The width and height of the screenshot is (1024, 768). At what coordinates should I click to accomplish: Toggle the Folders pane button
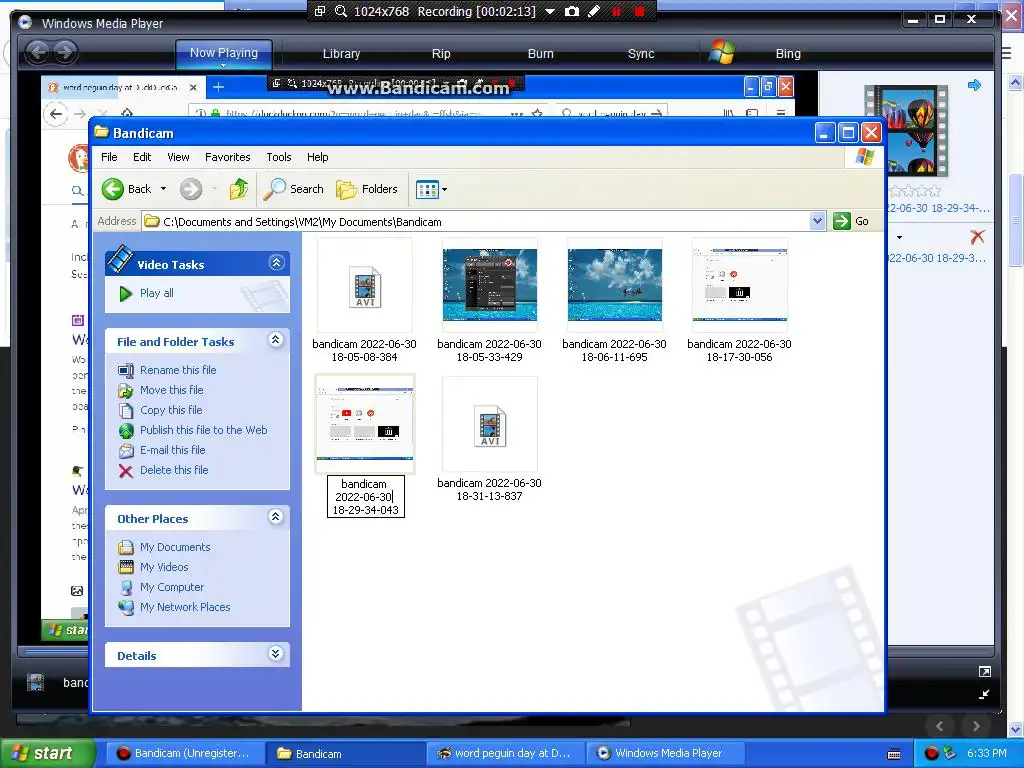(x=366, y=189)
